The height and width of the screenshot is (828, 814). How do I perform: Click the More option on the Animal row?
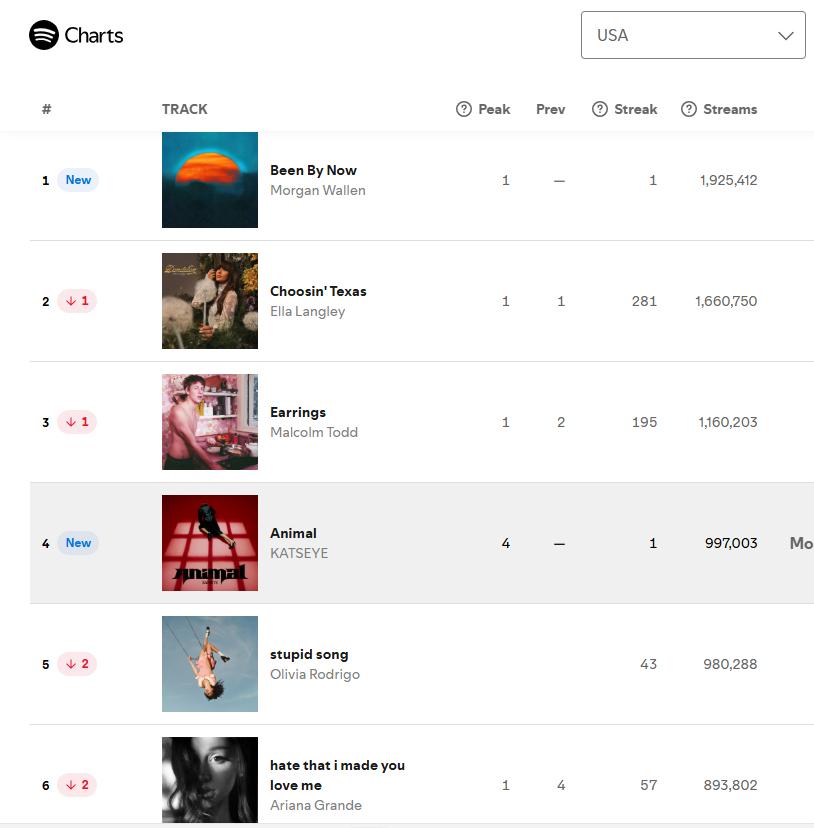801,542
